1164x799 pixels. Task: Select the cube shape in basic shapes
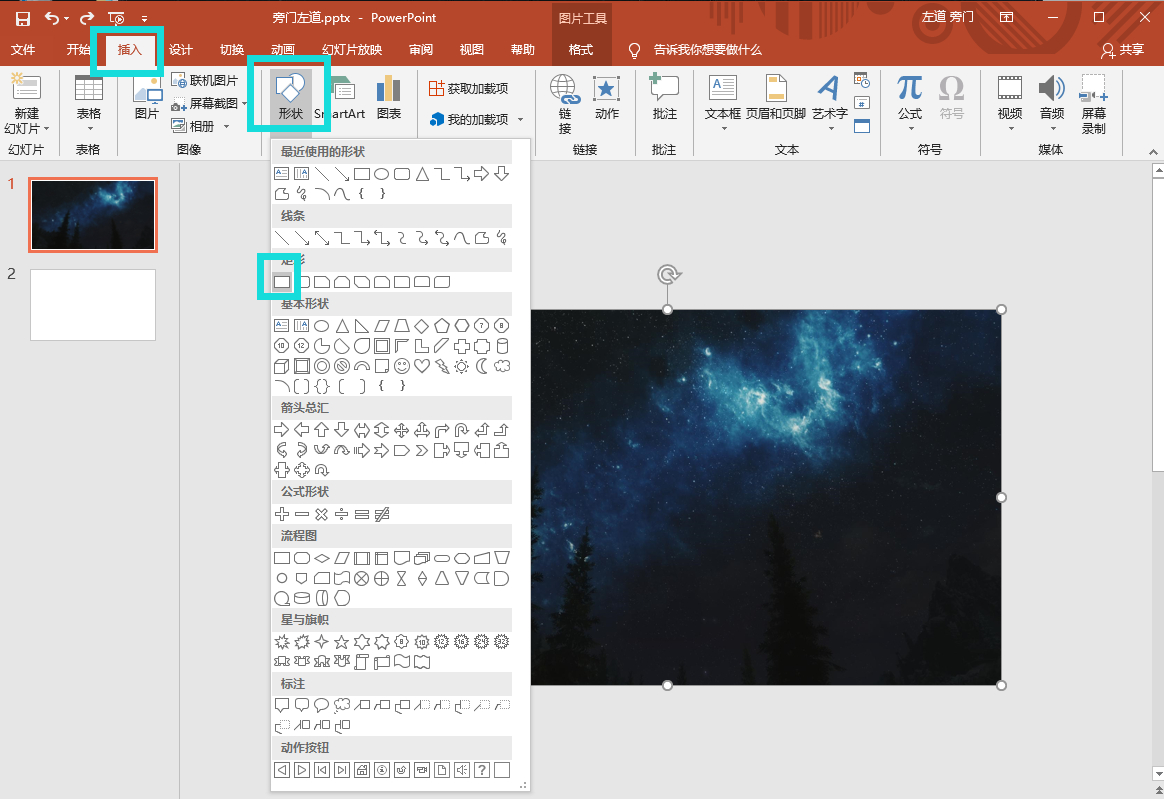coord(281,366)
